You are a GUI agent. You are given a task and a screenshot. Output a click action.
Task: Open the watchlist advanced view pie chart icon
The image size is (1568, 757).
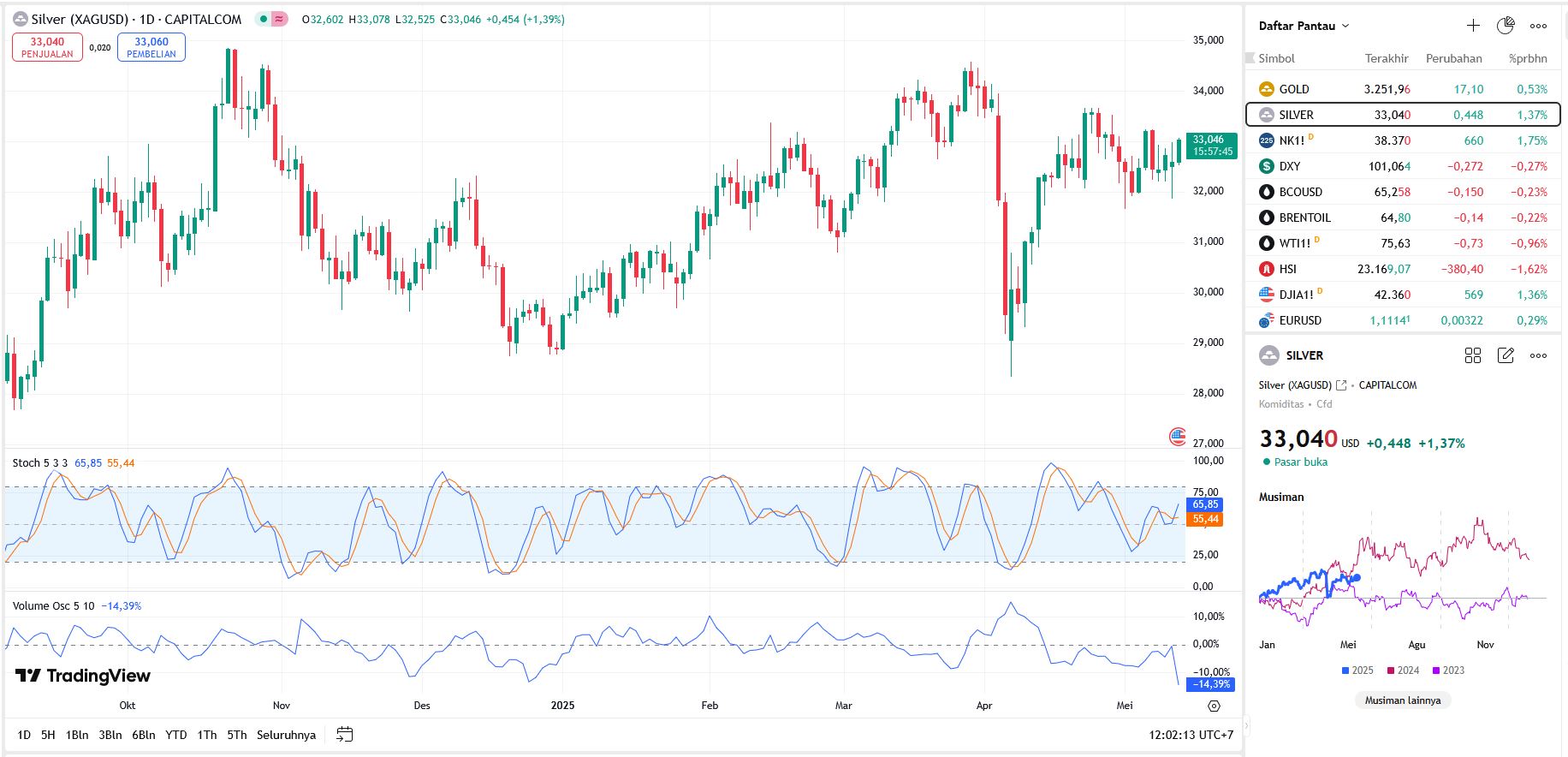coord(1506,26)
